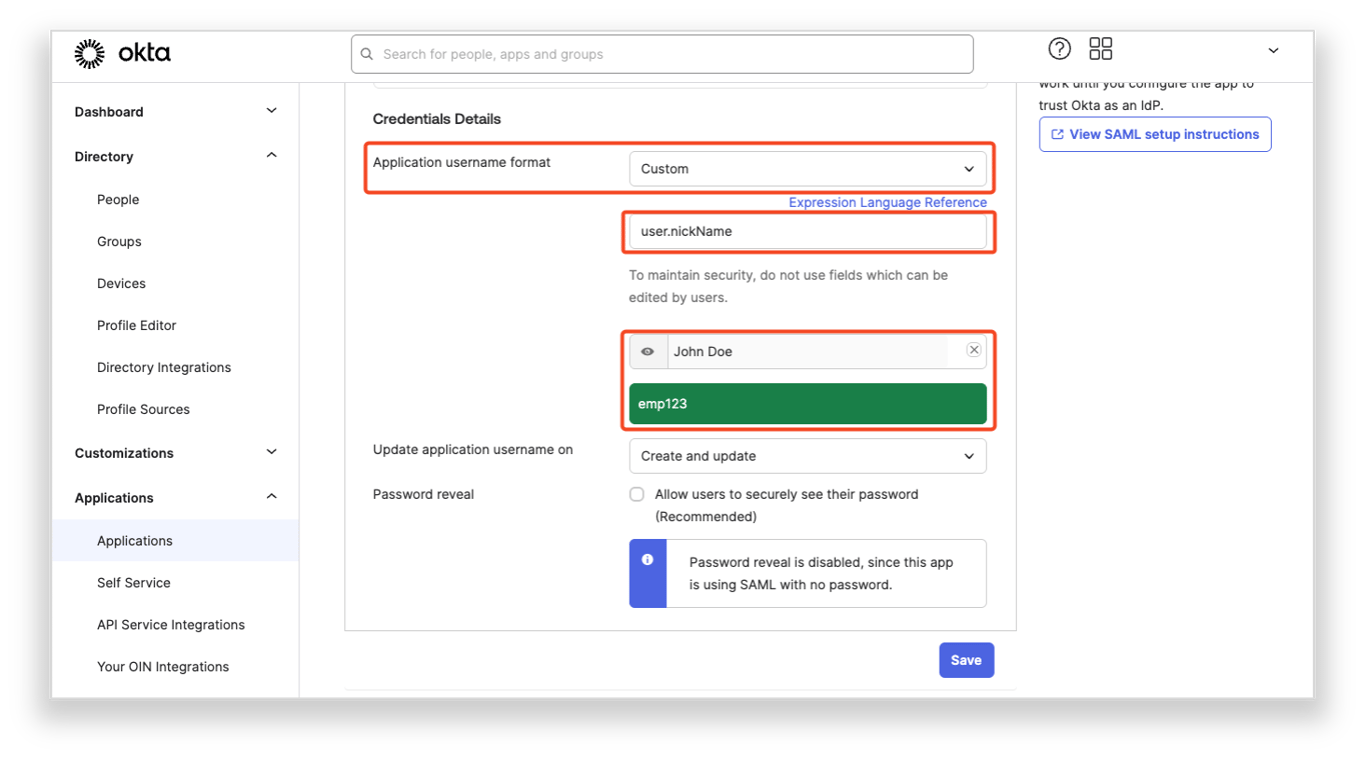Click external link icon on View SAML setup
This screenshot has height=759, width=1366.
click(x=1057, y=134)
